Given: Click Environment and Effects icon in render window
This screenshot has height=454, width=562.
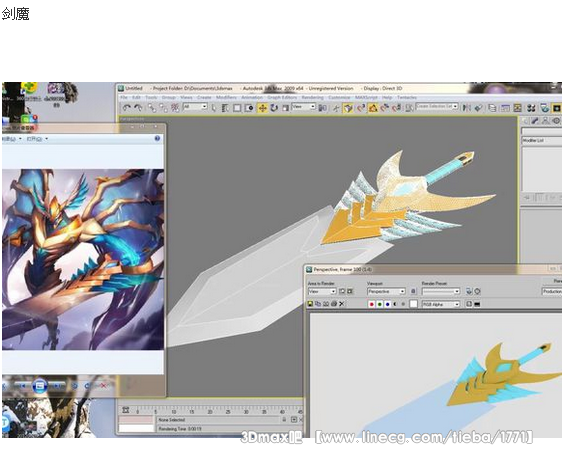Looking at the screenshot, I should tap(477, 291).
